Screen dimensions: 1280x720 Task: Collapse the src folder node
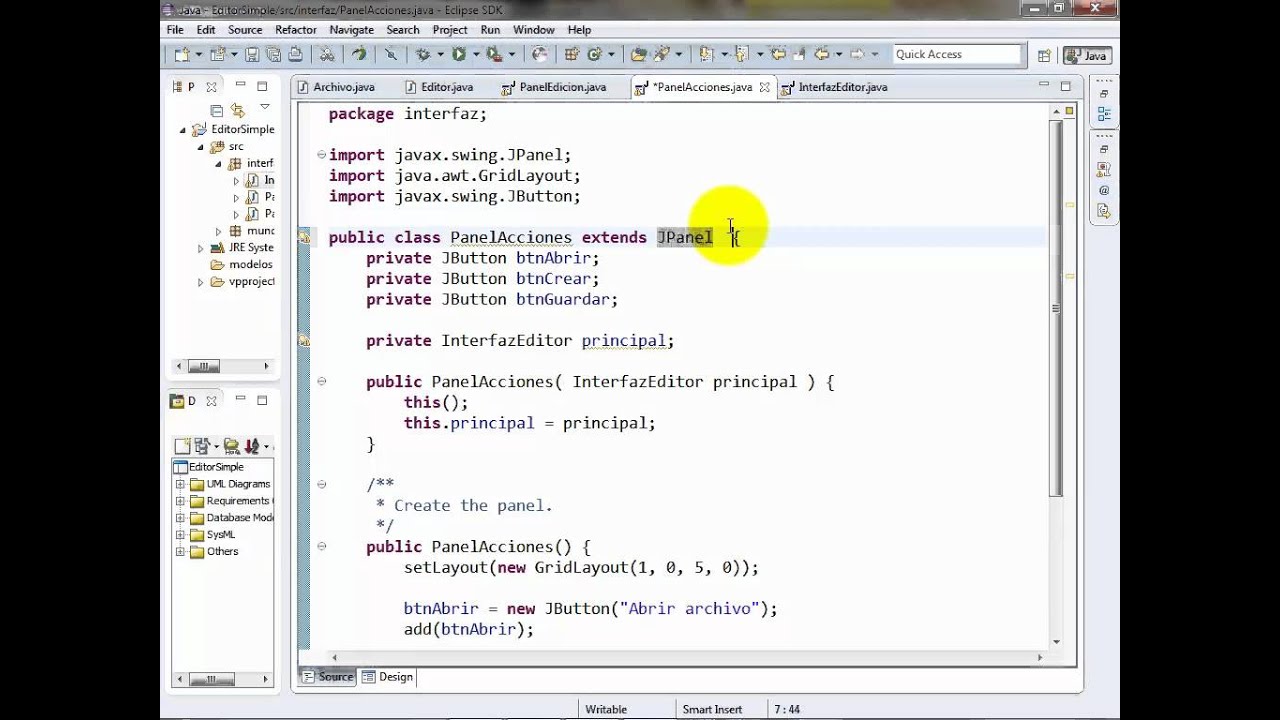pos(200,147)
